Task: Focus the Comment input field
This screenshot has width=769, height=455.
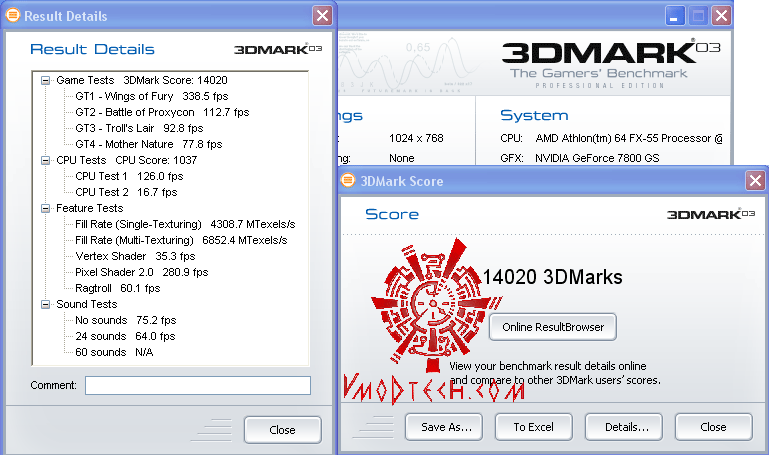Action: click(x=198, y=385)
